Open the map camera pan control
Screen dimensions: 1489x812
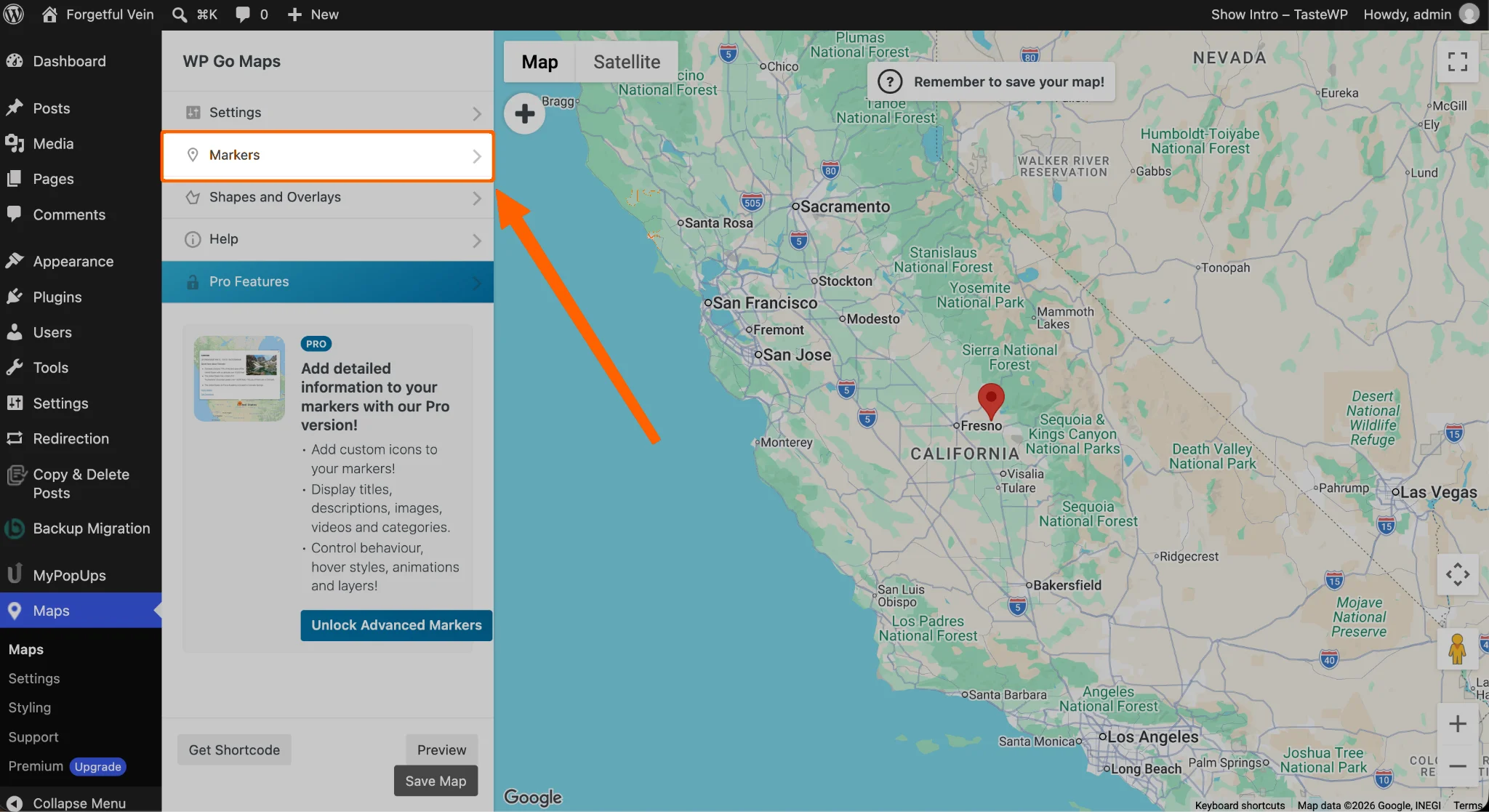[1457, 575]
